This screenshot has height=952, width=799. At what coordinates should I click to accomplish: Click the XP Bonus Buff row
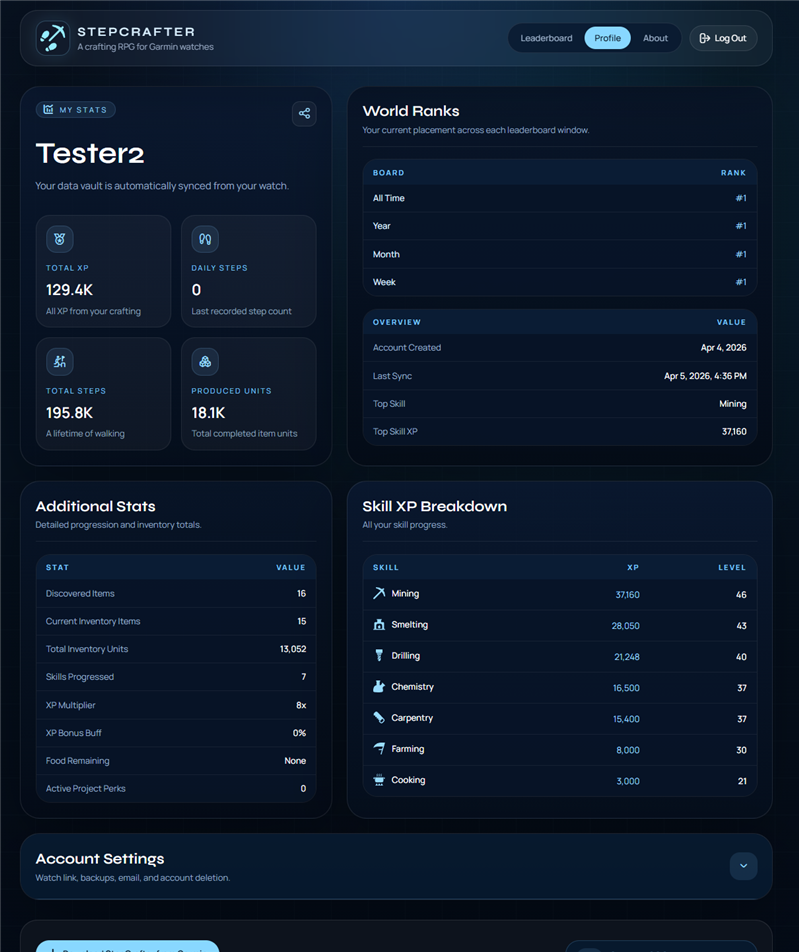pyautogui.click(x=176, y=733)
